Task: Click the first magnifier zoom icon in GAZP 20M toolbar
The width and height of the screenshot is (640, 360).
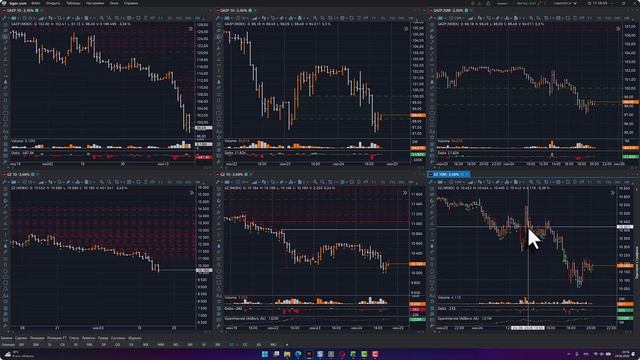Action: [531, 18]
